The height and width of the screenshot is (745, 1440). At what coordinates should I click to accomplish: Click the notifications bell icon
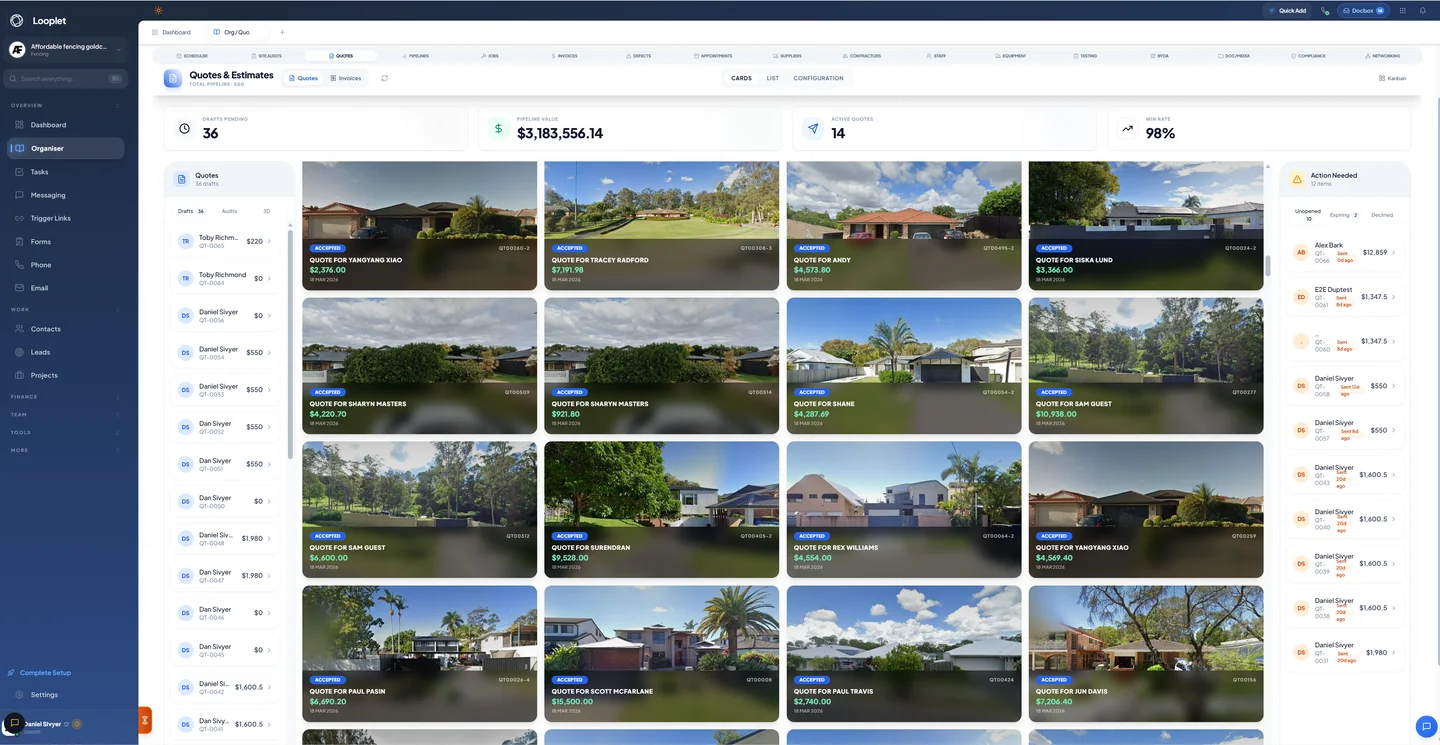point(1423,11)
